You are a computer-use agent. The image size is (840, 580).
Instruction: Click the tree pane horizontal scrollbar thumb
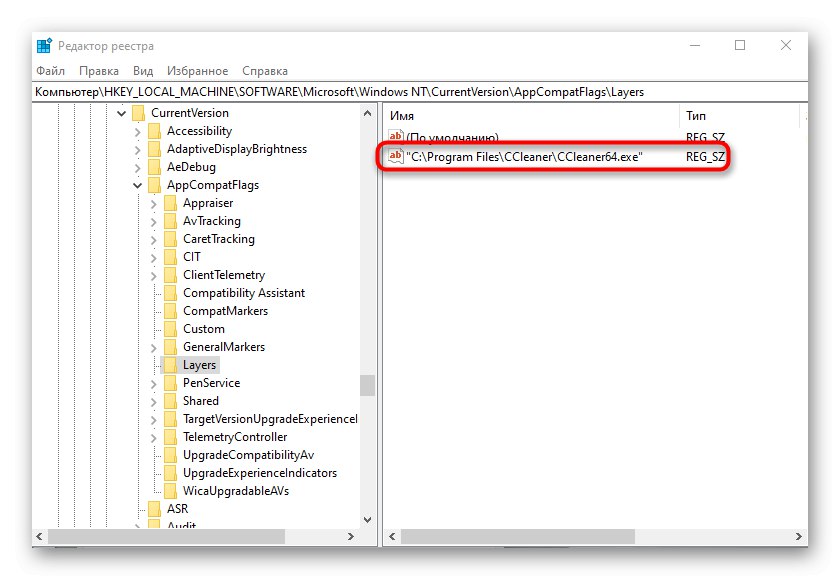pos(166,536)
